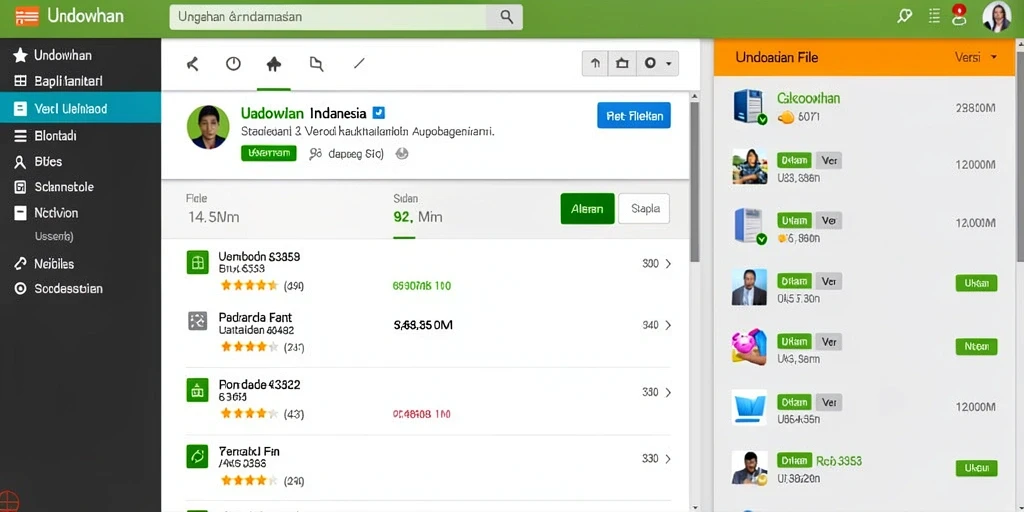The width and height of the screenshot is (1024, 512).
Task: Click the back arrow toolbar icon
Action: [193, 63]
